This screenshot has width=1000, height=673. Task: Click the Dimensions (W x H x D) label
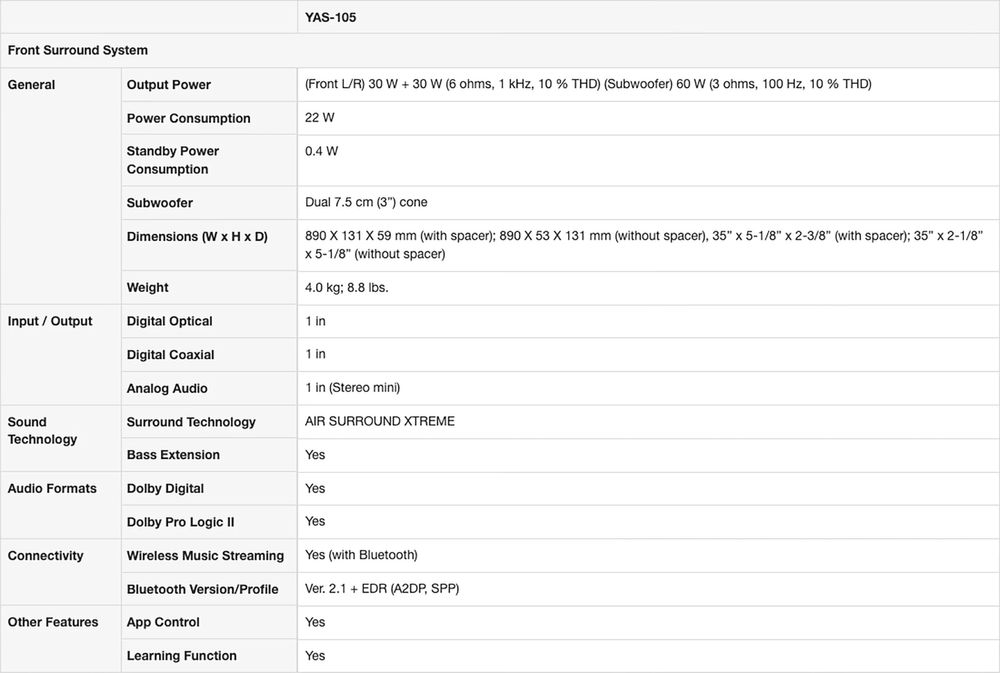(x=197, y=236)
